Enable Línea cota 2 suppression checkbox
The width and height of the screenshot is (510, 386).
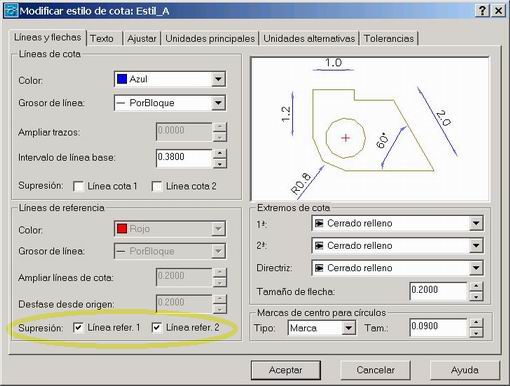[x=157, y=186]
